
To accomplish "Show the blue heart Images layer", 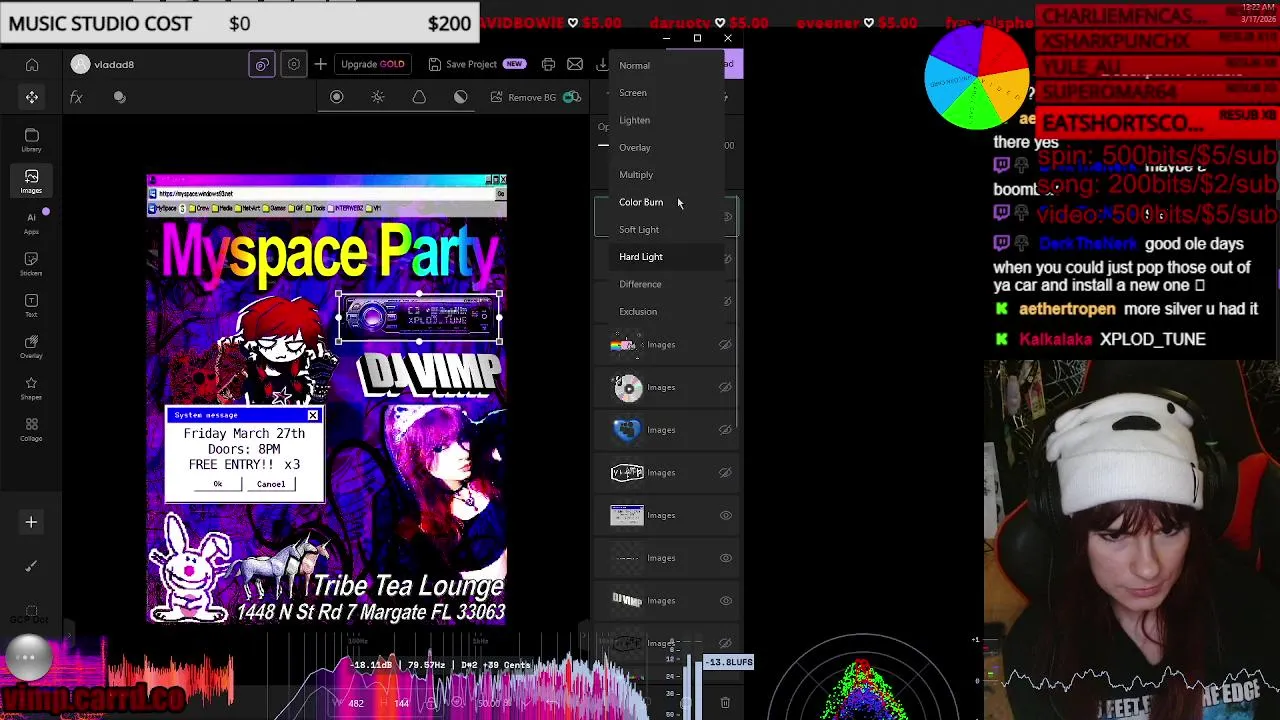I will 726,430.
